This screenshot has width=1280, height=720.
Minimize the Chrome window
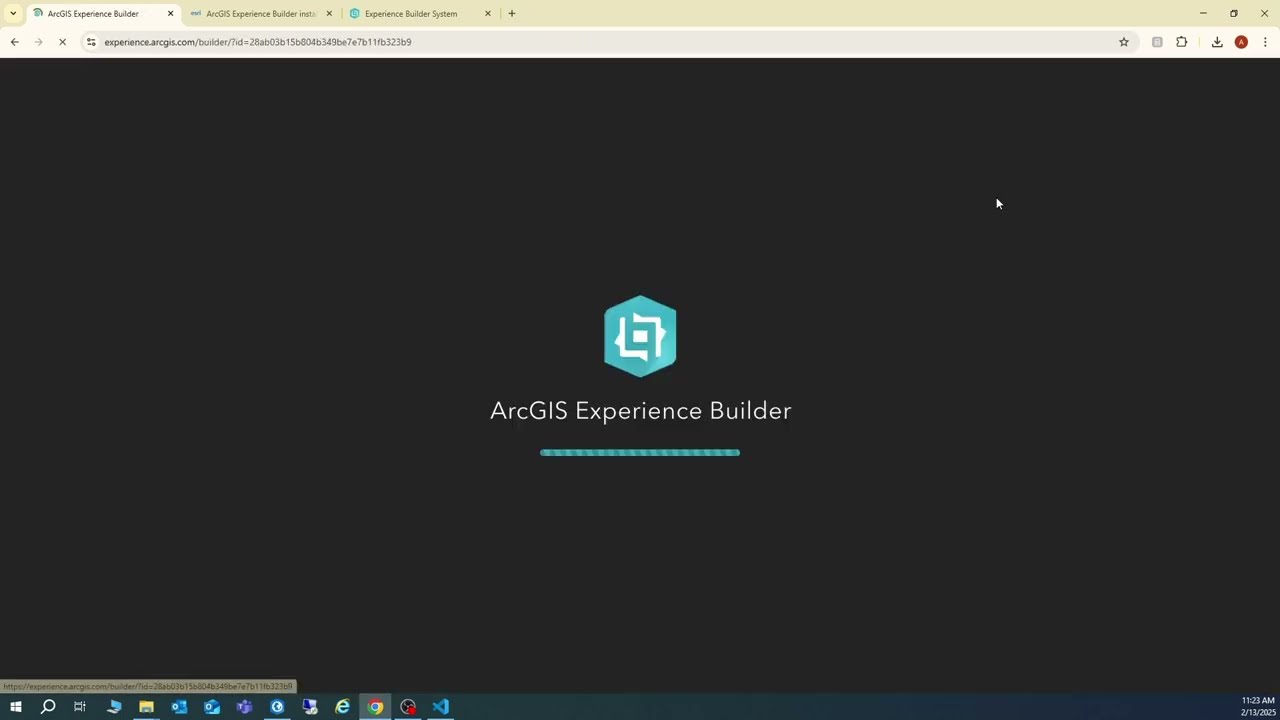pos(1203,14)
